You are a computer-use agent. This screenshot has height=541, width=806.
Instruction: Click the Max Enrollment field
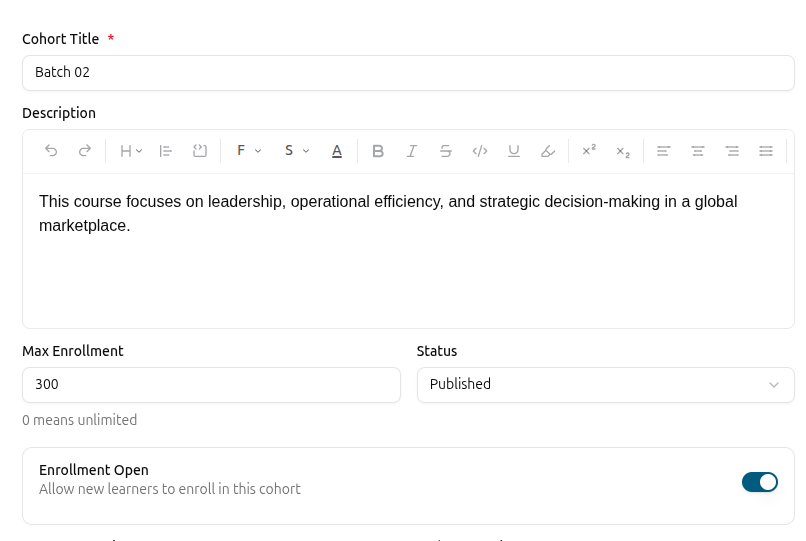tap(211, 385)
